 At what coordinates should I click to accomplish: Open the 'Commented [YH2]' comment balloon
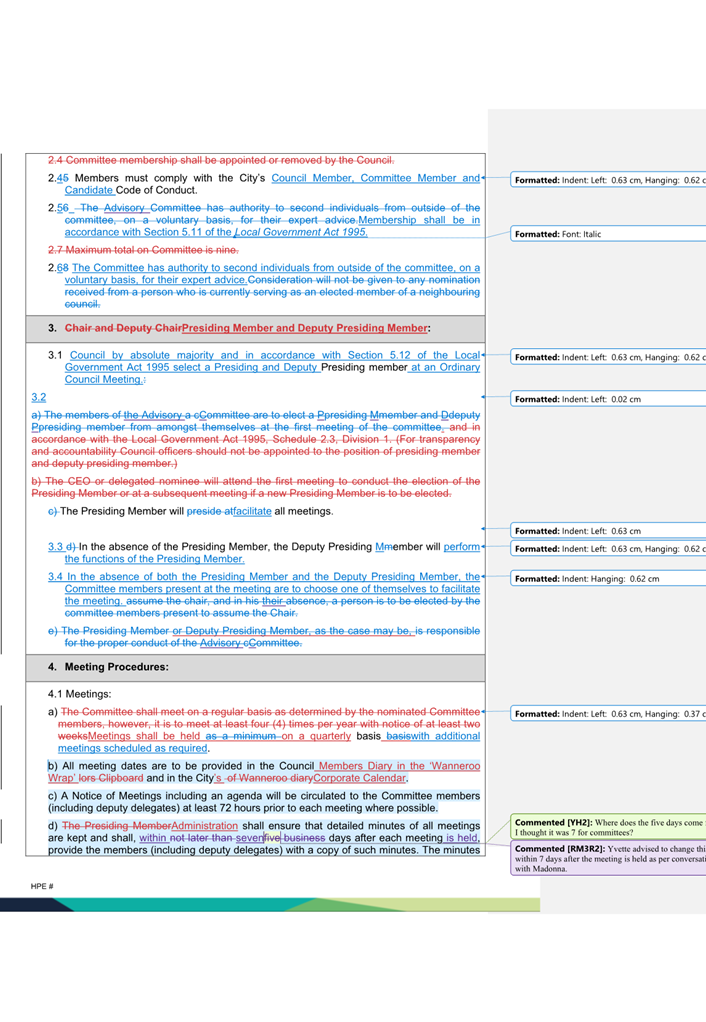coord(608,827)
